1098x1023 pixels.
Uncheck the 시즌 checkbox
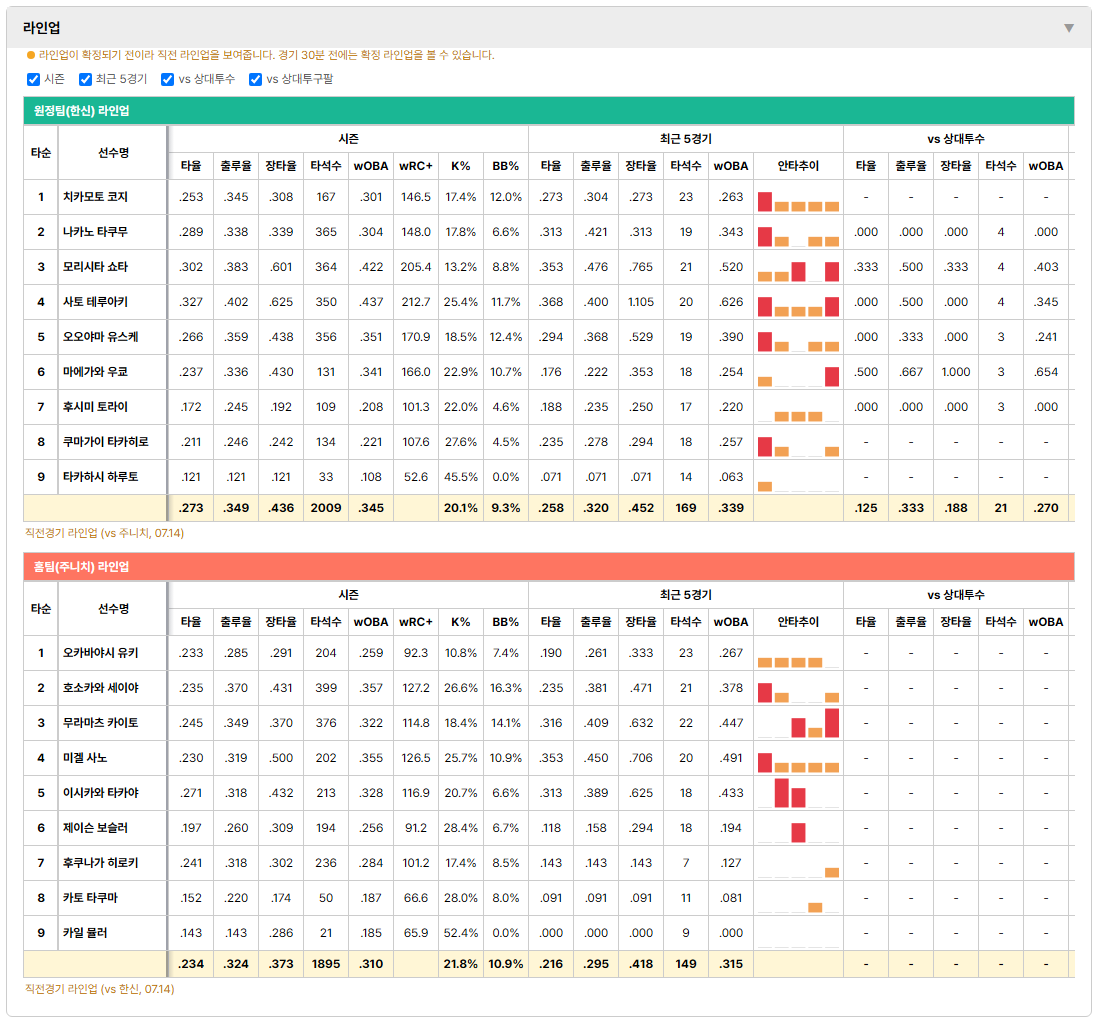point(33,79)
